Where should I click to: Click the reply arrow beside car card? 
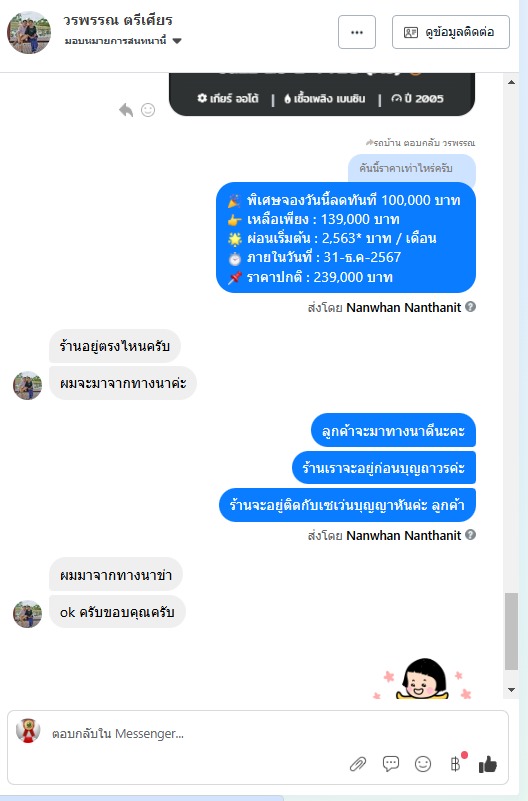[126, 110]
